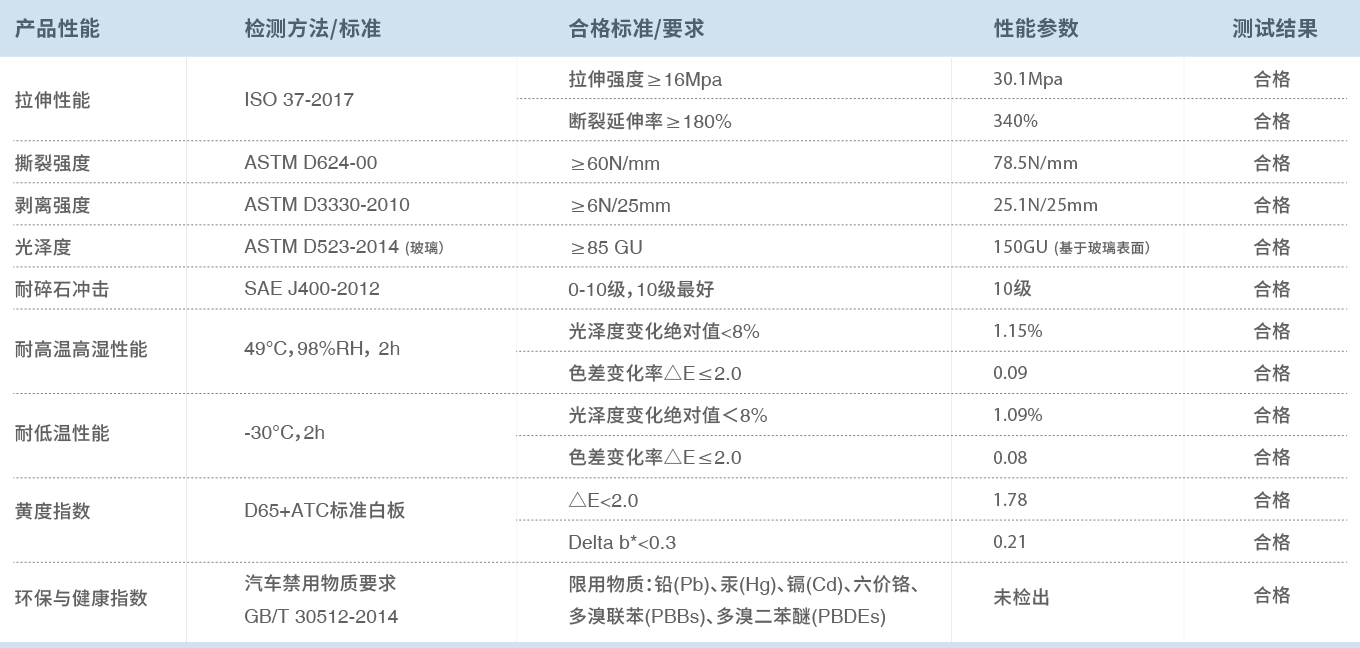
Task: Select the ASTM D624-00 cell
Action: (311, 163)
